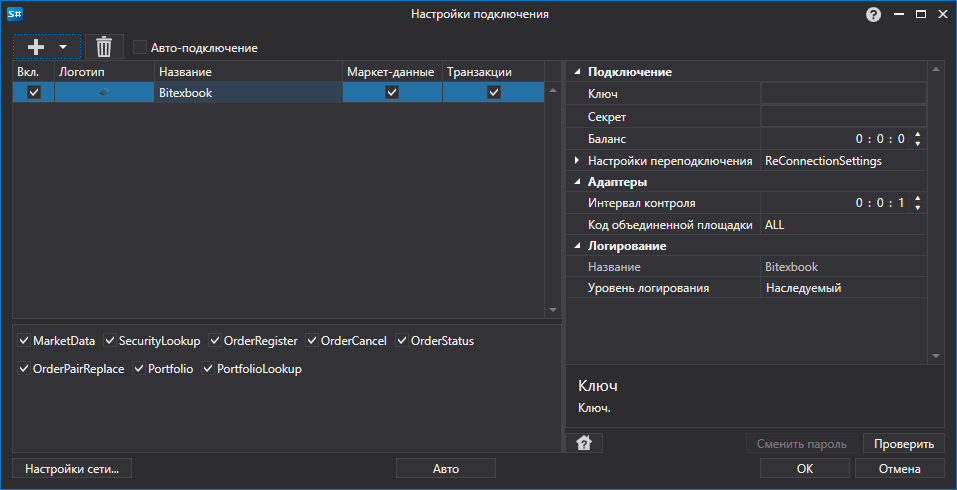Toggle Маркет-данные checkbox for Bitexbook
Screen dimensions: 957x490
click(392, 93)
